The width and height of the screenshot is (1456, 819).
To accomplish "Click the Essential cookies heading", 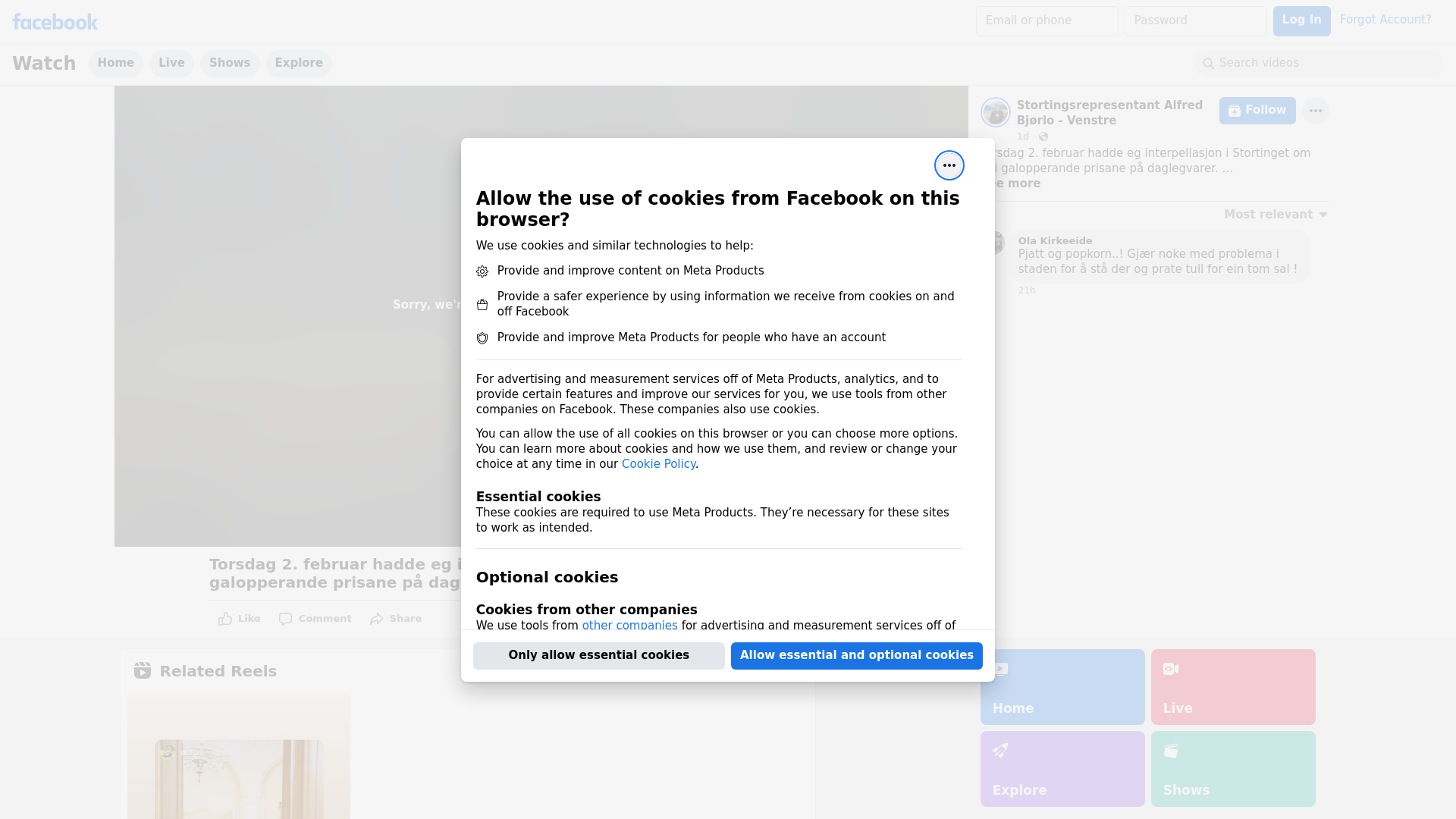I will (x=538, y=497).
